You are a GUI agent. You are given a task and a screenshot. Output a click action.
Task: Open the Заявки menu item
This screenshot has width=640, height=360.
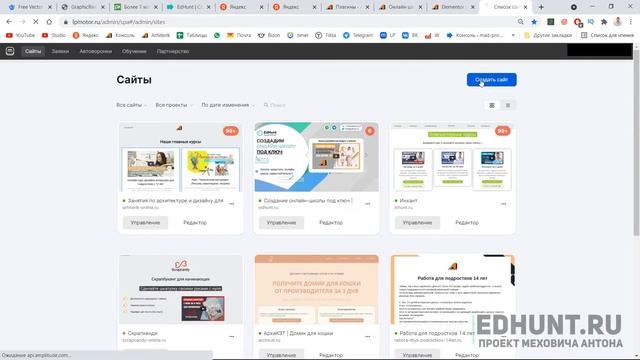click(60, 51)
